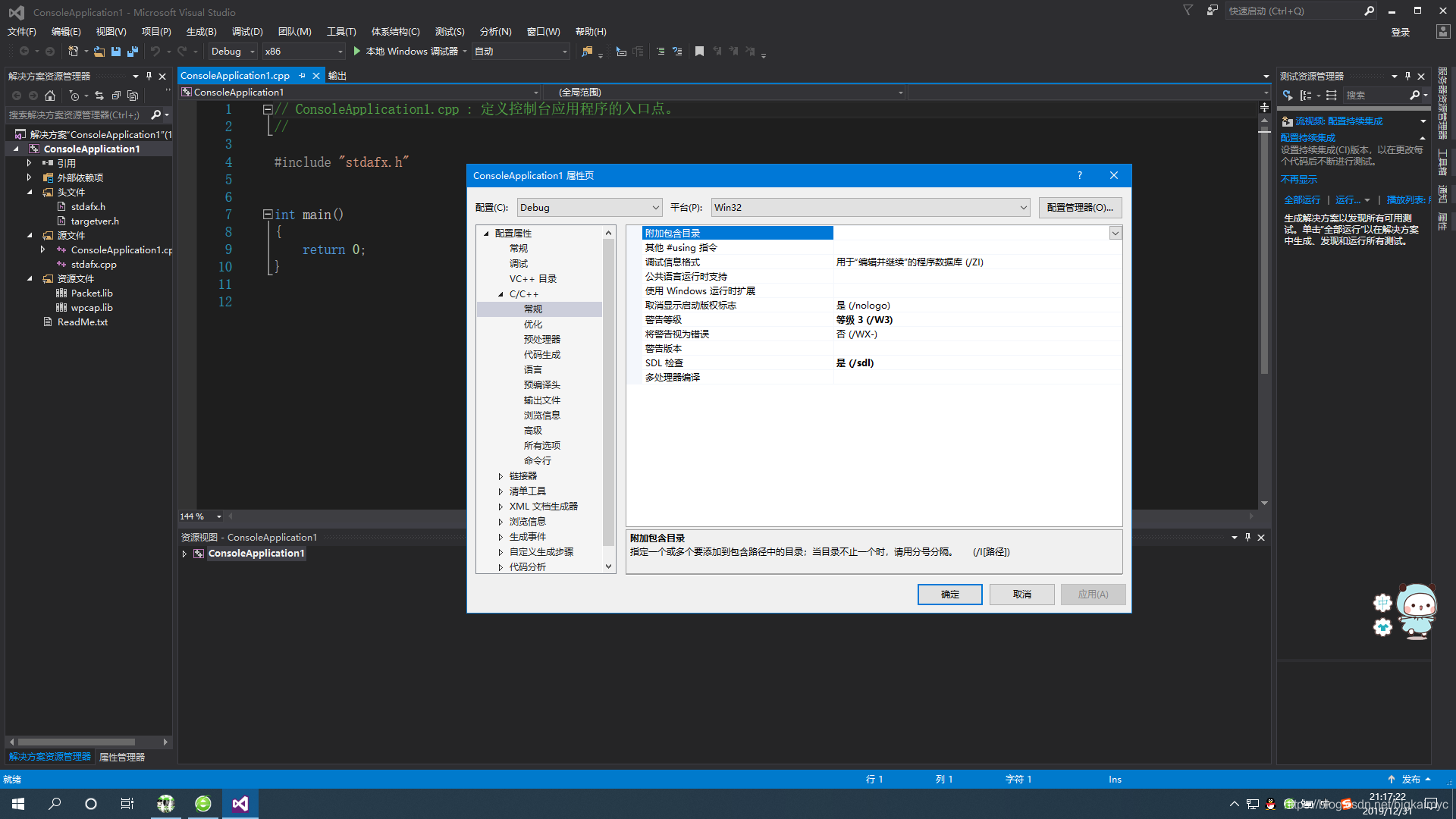The width and height of the screenshot is (1456, 819).
Task: Click Collapse All icon in Solution Explorer
Action: click(116, 96)
